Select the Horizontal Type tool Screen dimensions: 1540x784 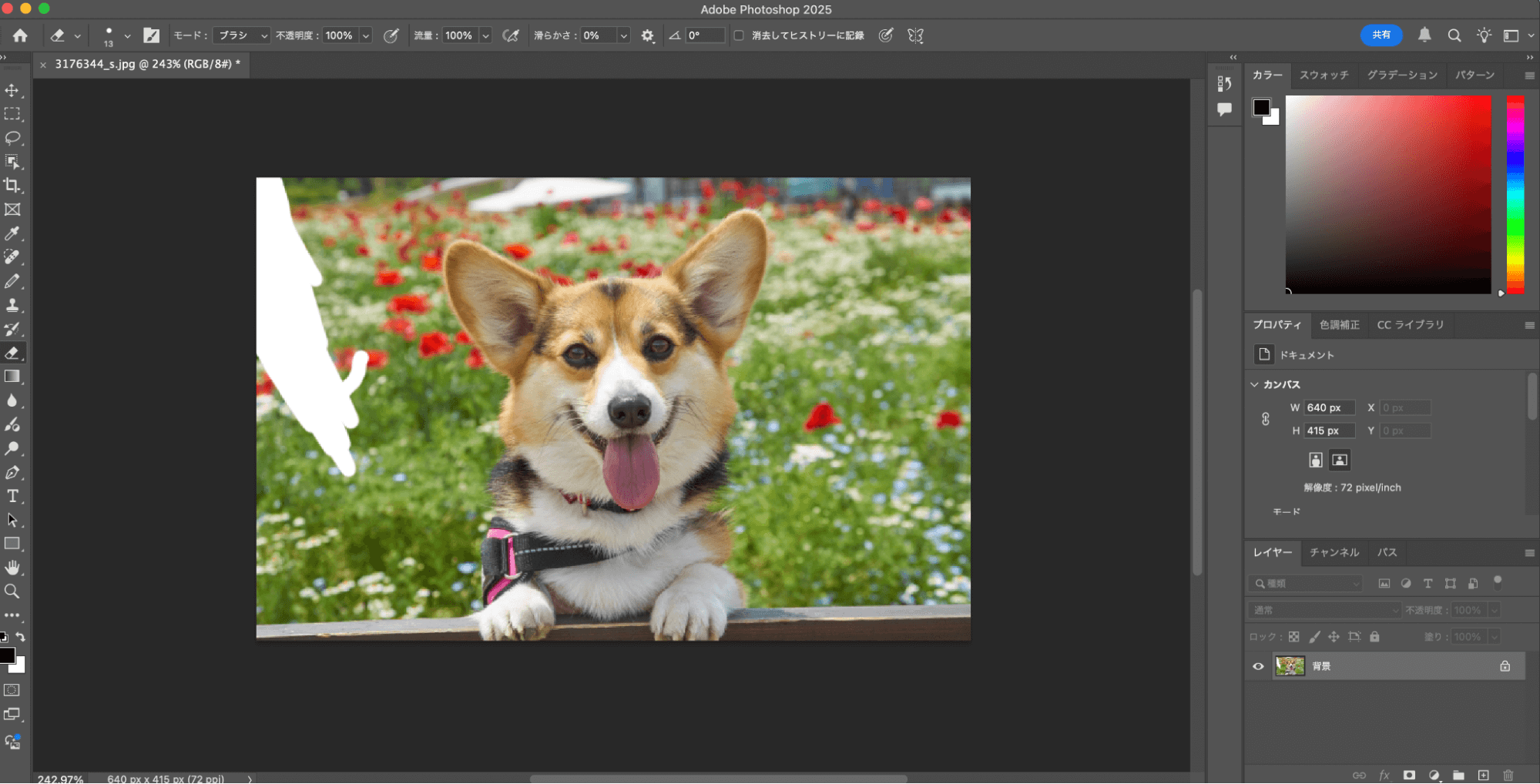tap(12, 496)
